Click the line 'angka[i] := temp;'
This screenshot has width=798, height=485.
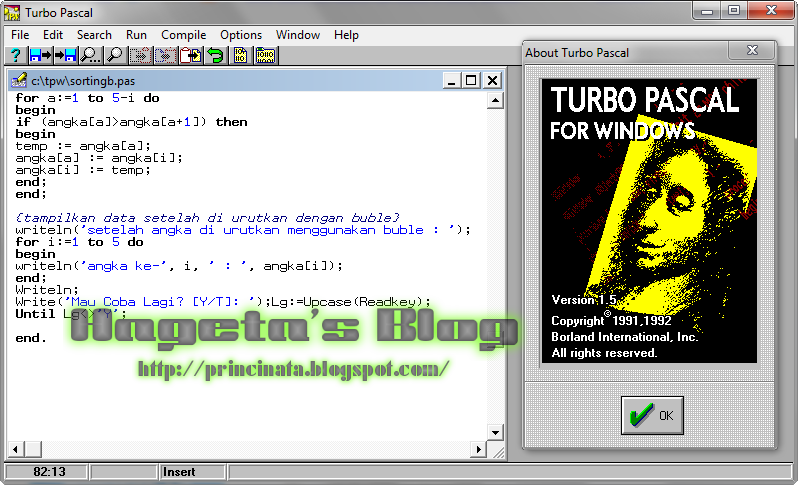[83, 170]
